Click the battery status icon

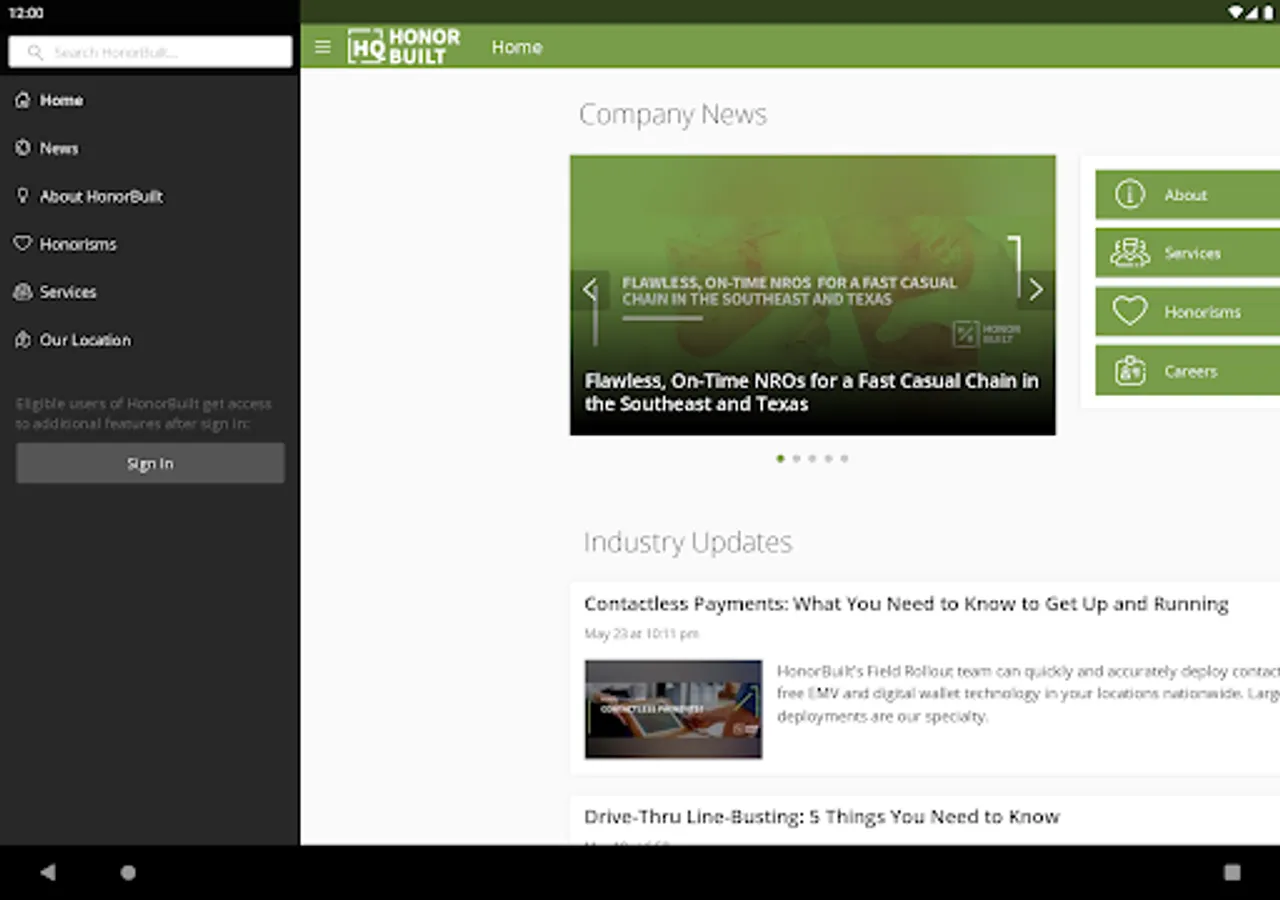[x=1266, y=12]
